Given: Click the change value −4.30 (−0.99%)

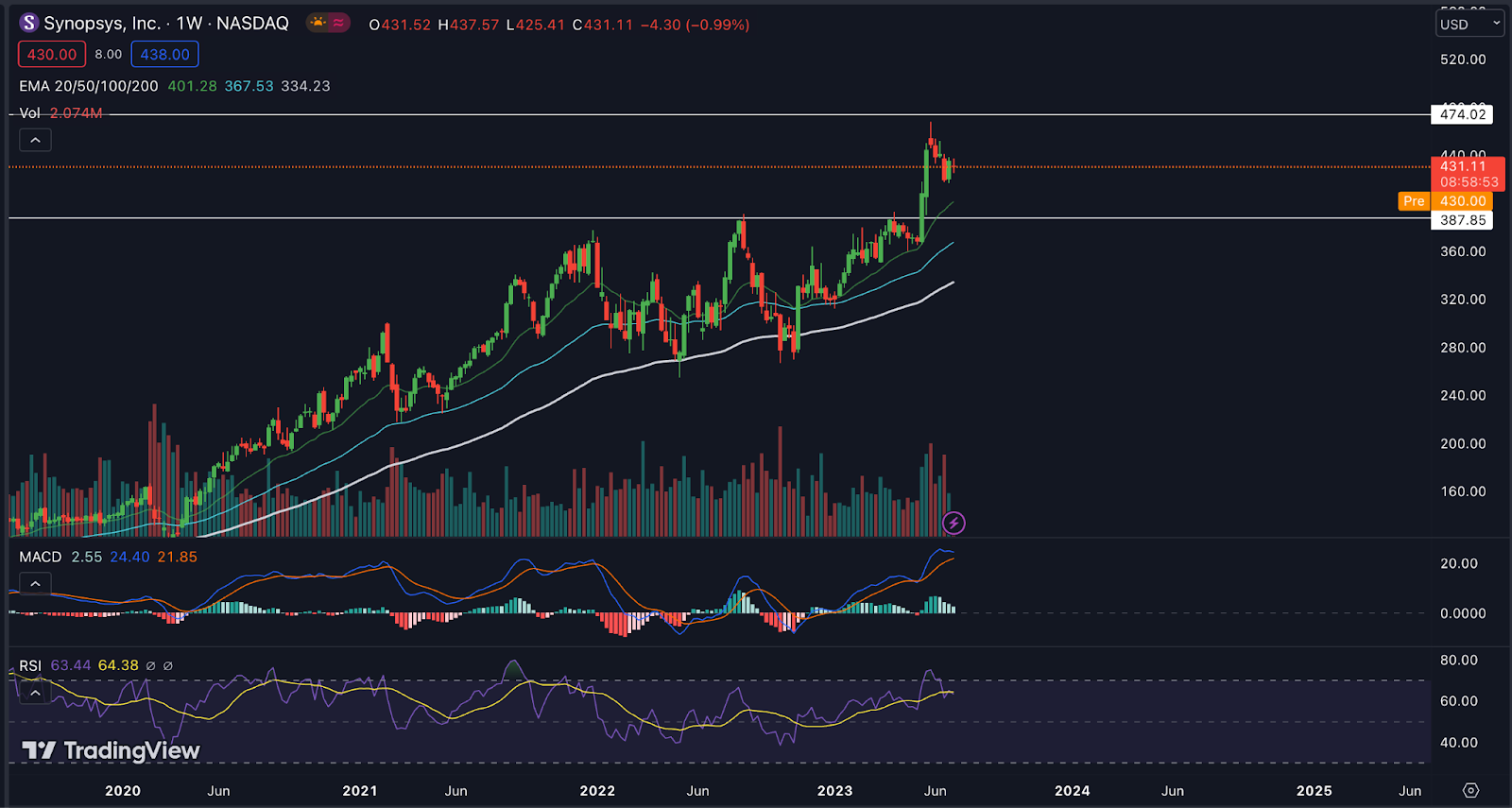Looking at the screenshot, I should (x=695, y=25).
